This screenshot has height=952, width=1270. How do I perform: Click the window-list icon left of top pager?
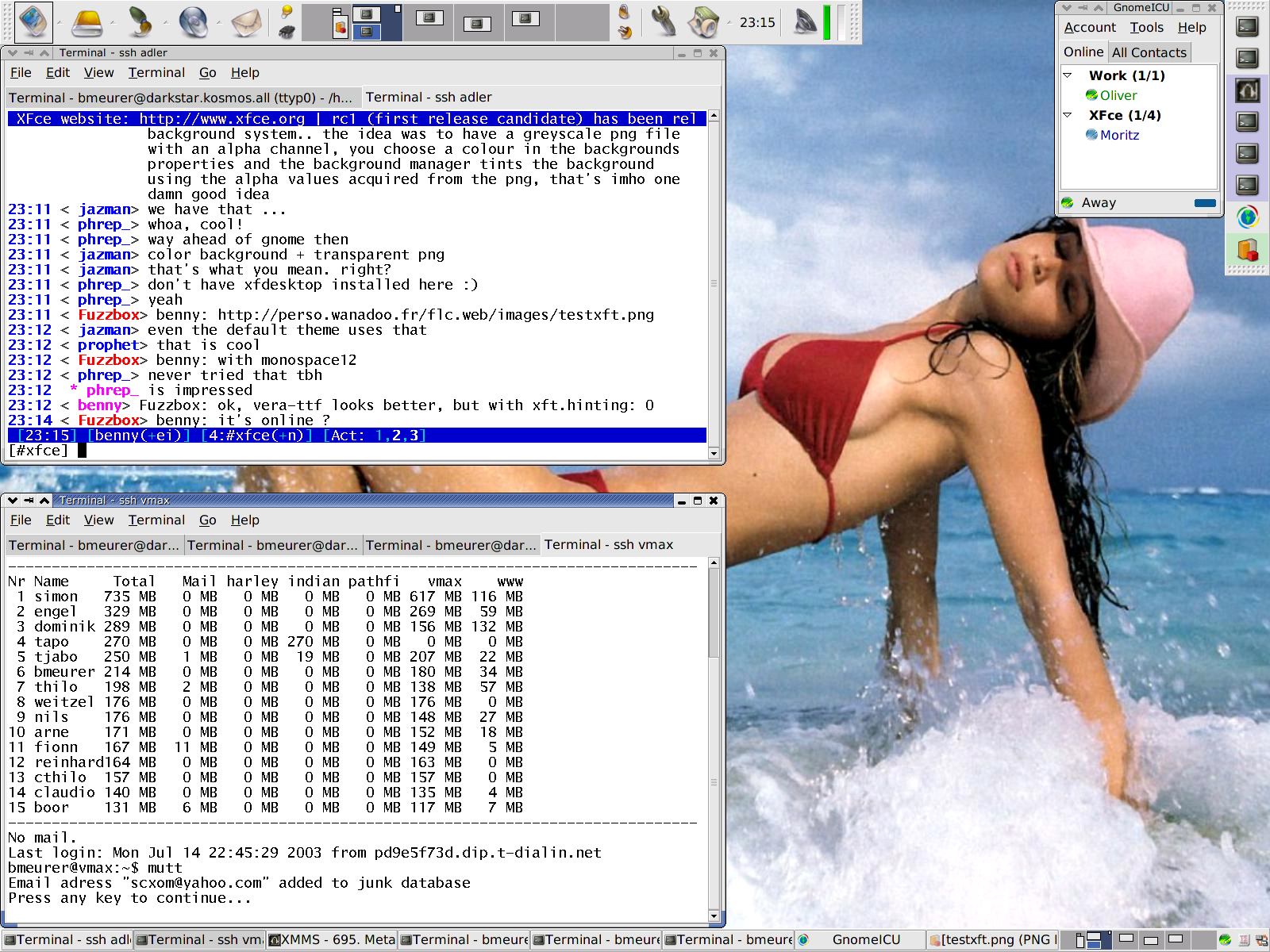[x=340, y=22]
